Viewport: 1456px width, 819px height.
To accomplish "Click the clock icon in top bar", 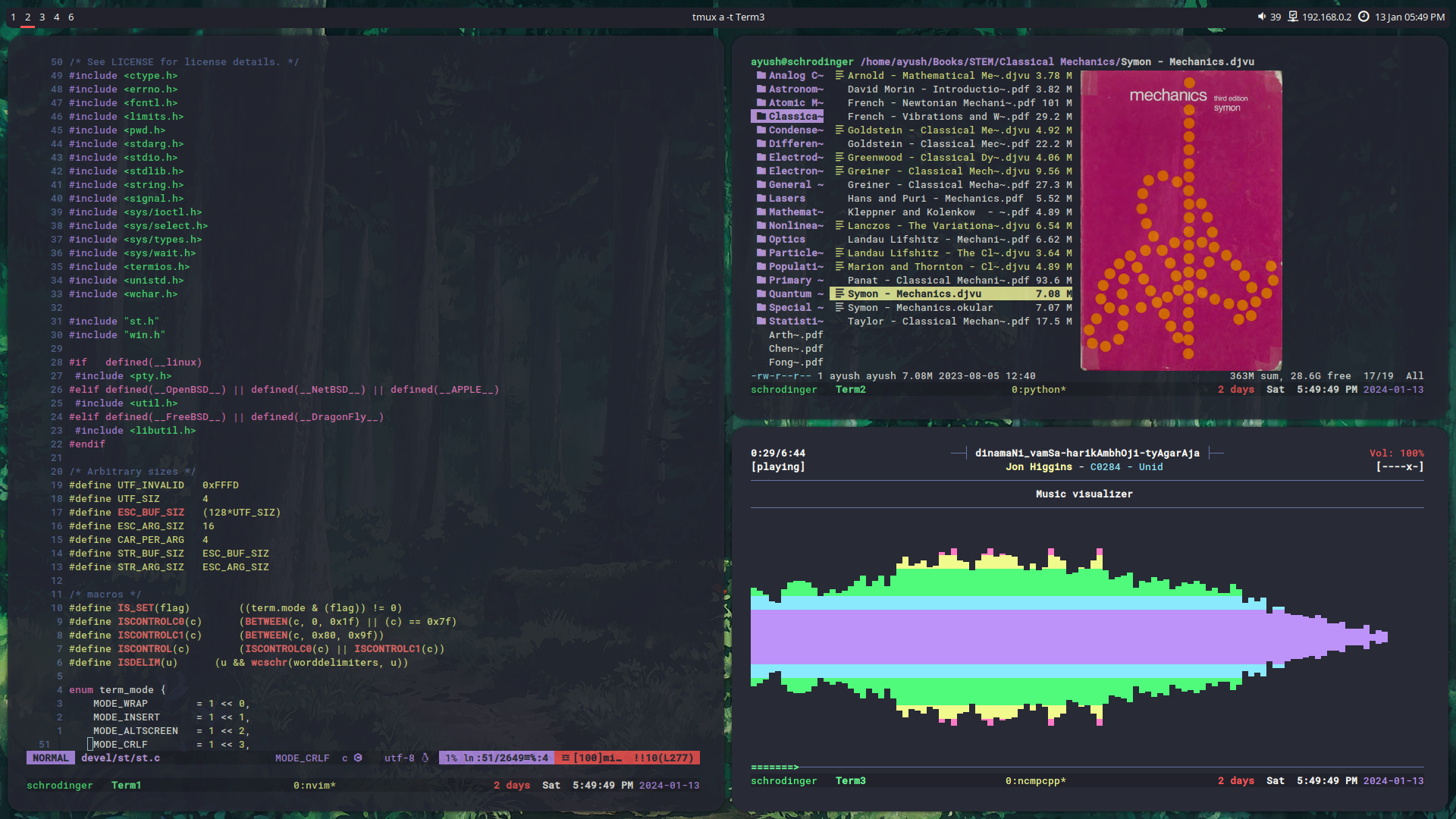I will pyautogui.click(x=1363, y=17).
